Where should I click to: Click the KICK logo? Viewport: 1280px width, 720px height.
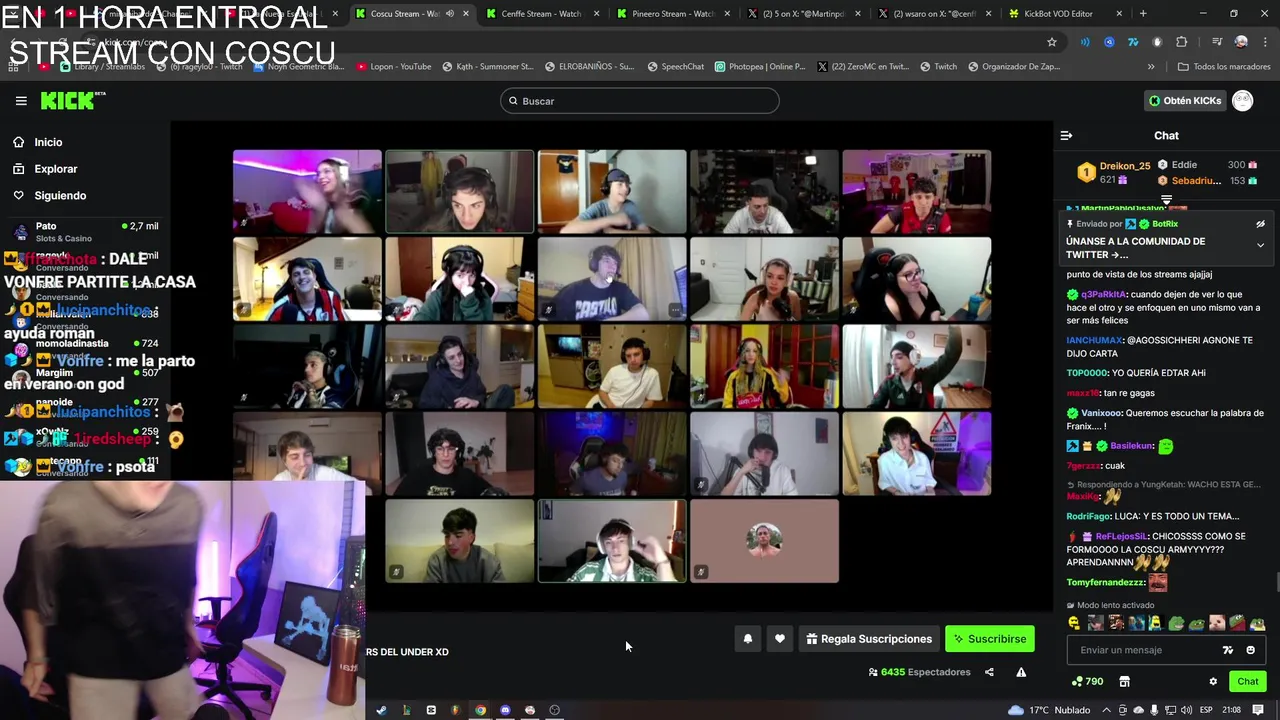pyautogui.click(x=72, y=101)
